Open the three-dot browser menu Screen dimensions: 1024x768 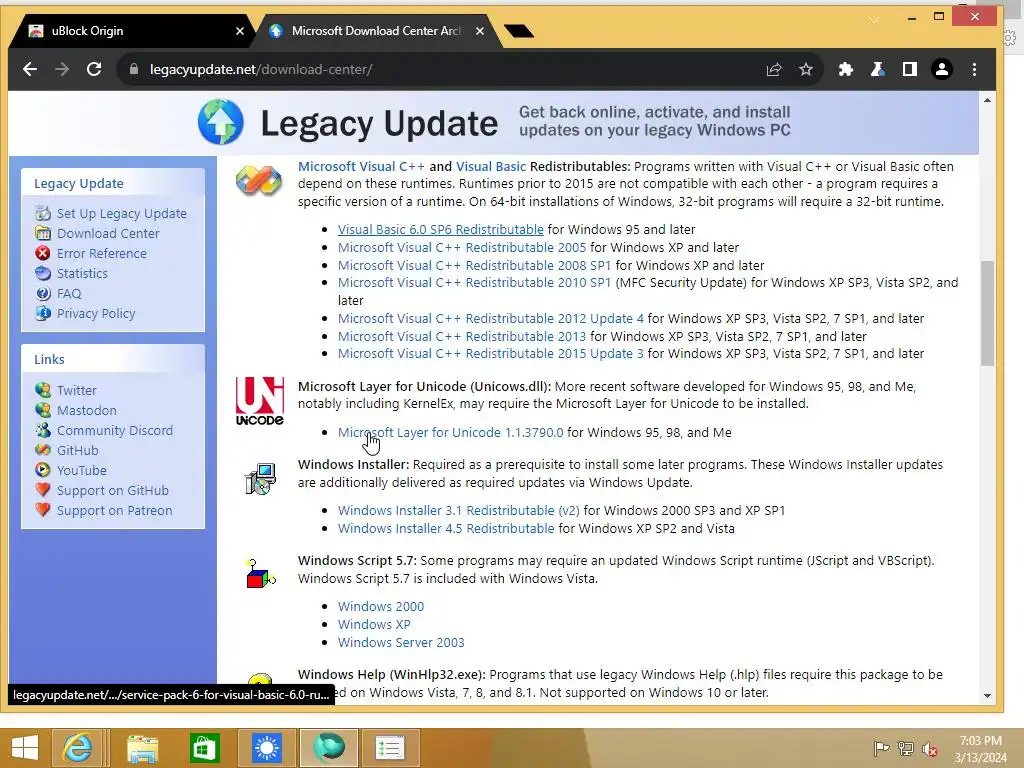coord(974,69)
